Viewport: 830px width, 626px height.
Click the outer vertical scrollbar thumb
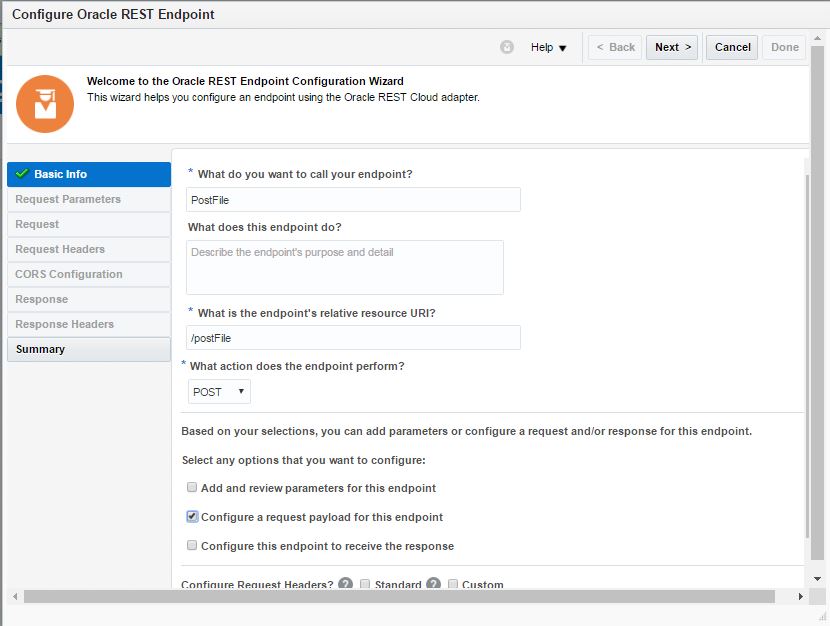817,303
